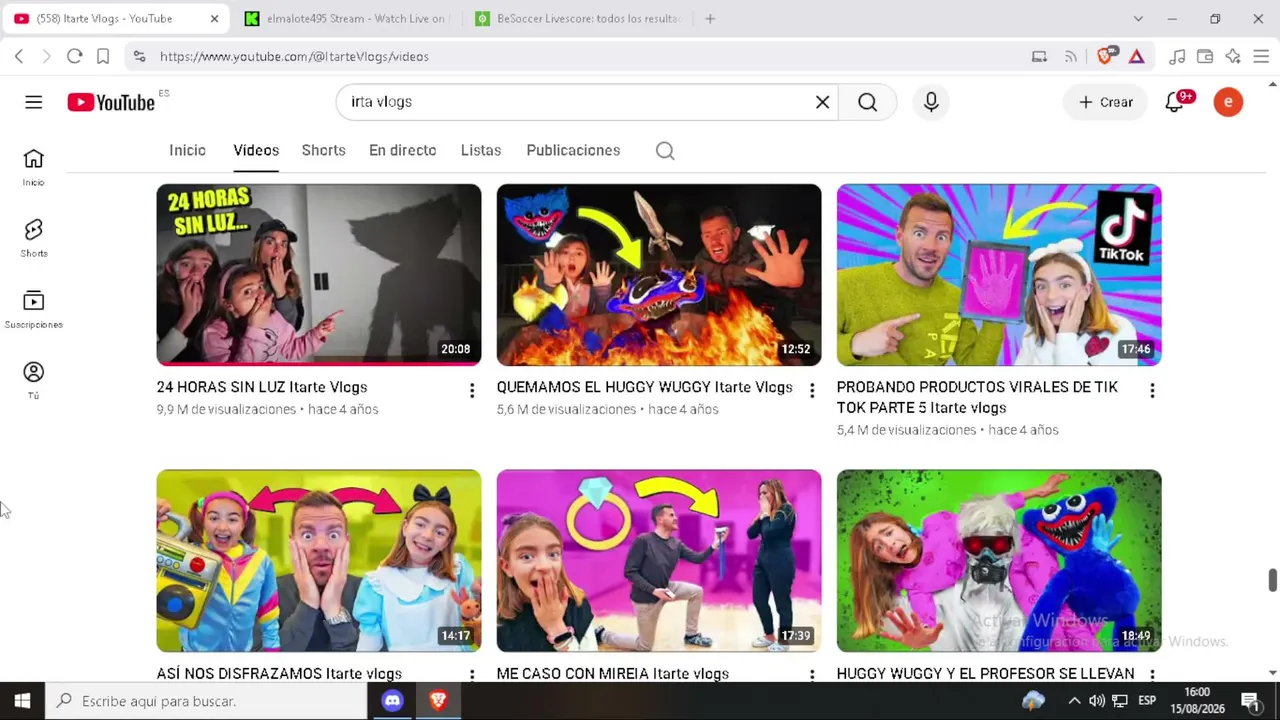
Task: Search within the channel using magnifier
Action: point(665,151)
